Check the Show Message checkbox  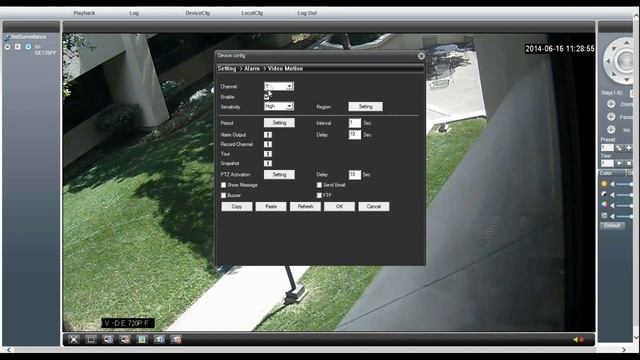(223, 185)
